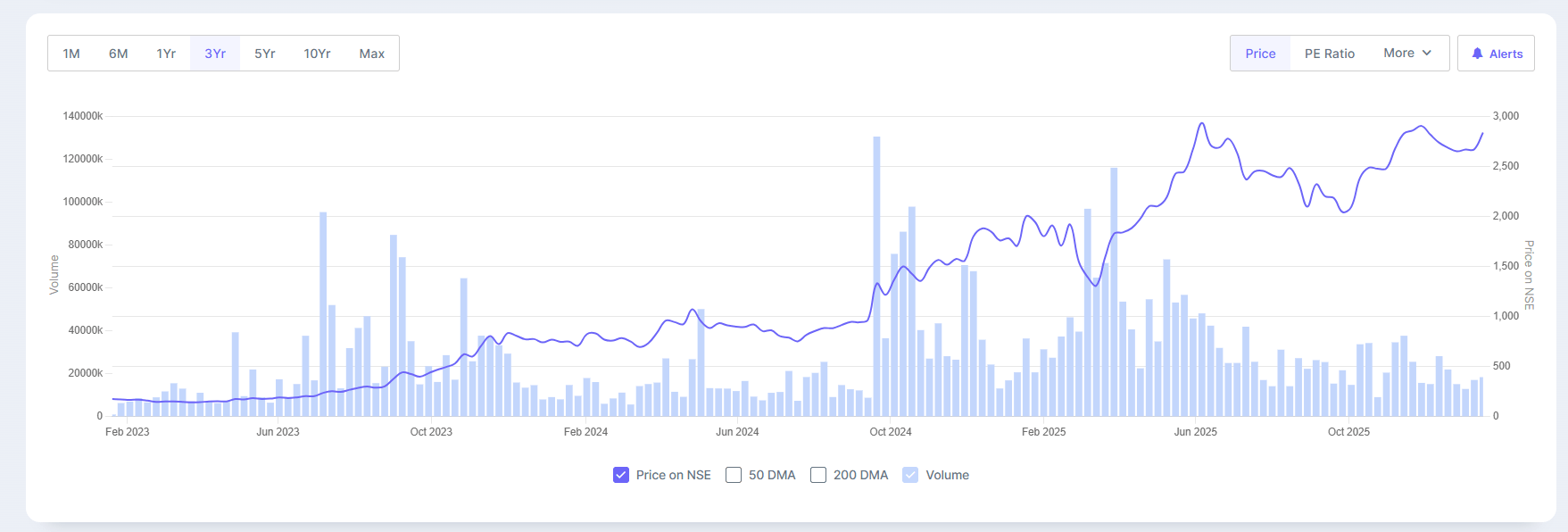Image resolution: width=1568 pixels, height=532 pixels.
Task: Open the More options menu
Action: pyautogui.click(x=1398, y=54)
